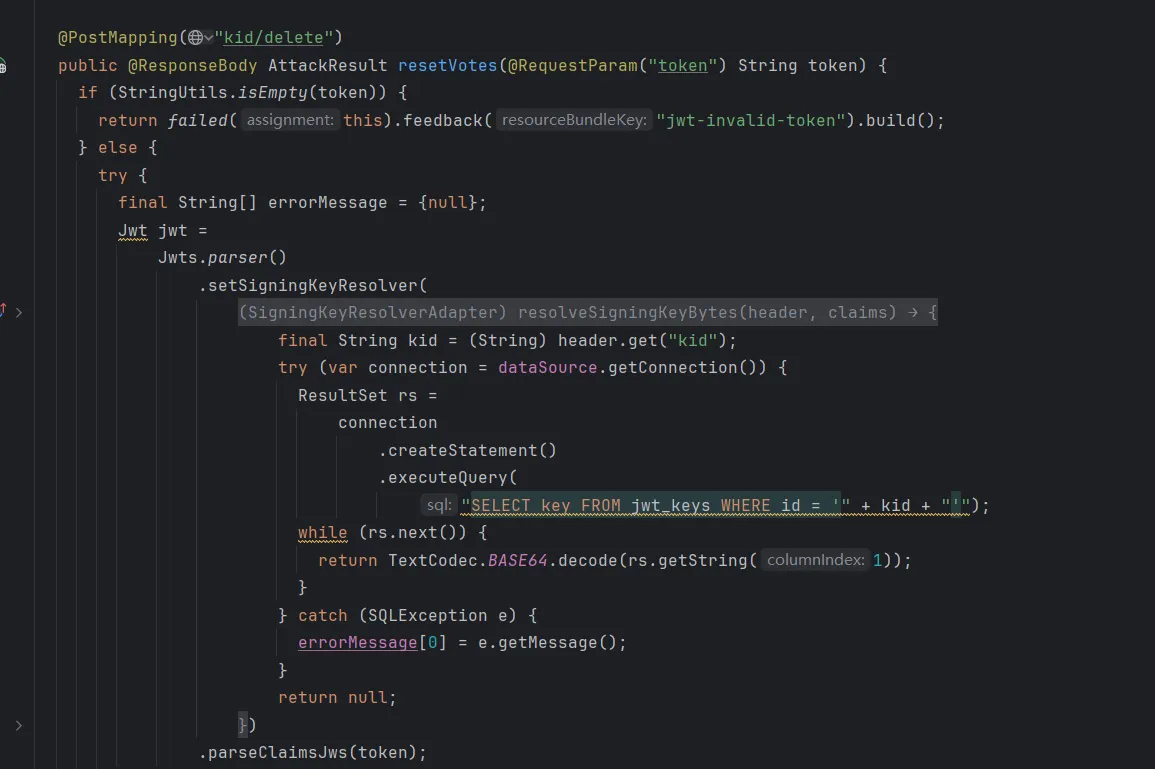1155x769 pixels.
Task: Click the folded SigningKeyResolverAdapter lambda region
Action: 587,312
